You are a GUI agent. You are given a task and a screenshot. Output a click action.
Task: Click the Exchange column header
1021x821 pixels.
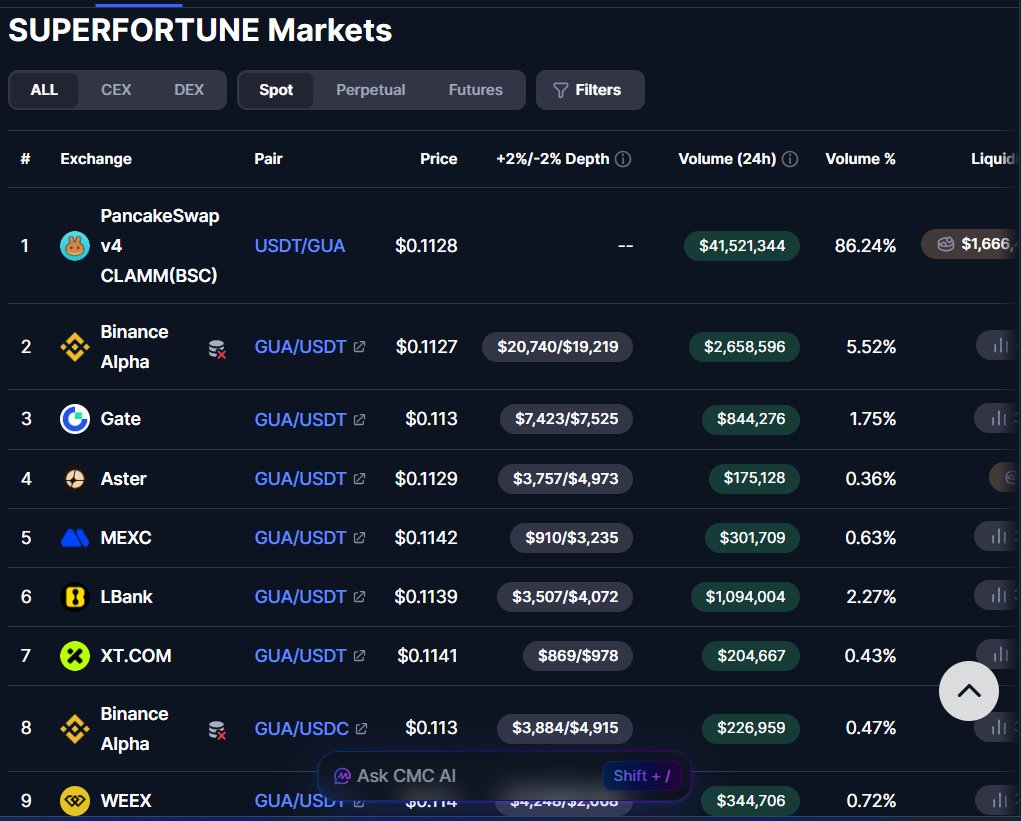[96, 159]
